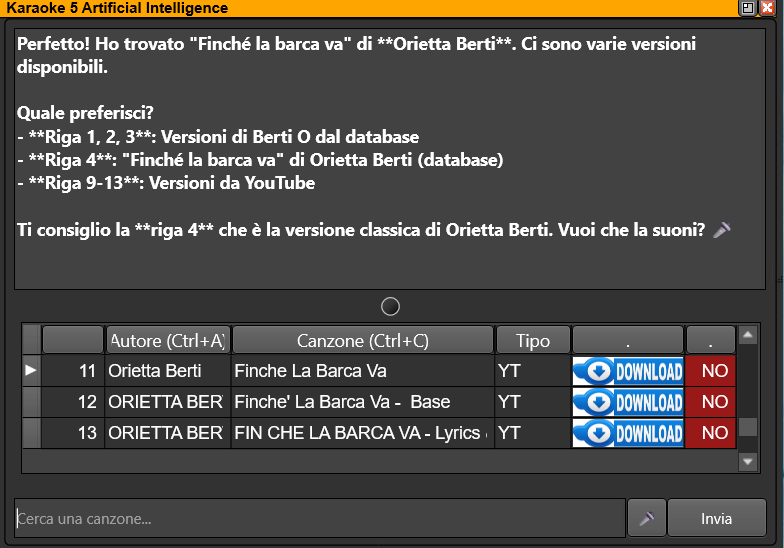This screenshot has height=548, width=784.
Task: Click YT type cell in row 11
Action: point(532,371)
